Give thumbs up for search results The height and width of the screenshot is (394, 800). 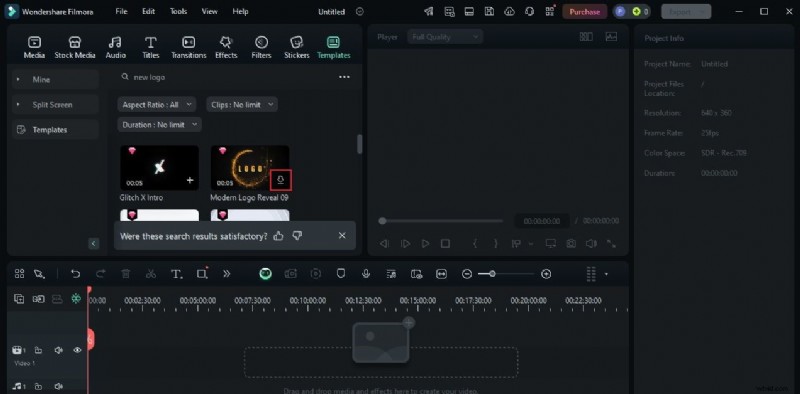(278, 236)
